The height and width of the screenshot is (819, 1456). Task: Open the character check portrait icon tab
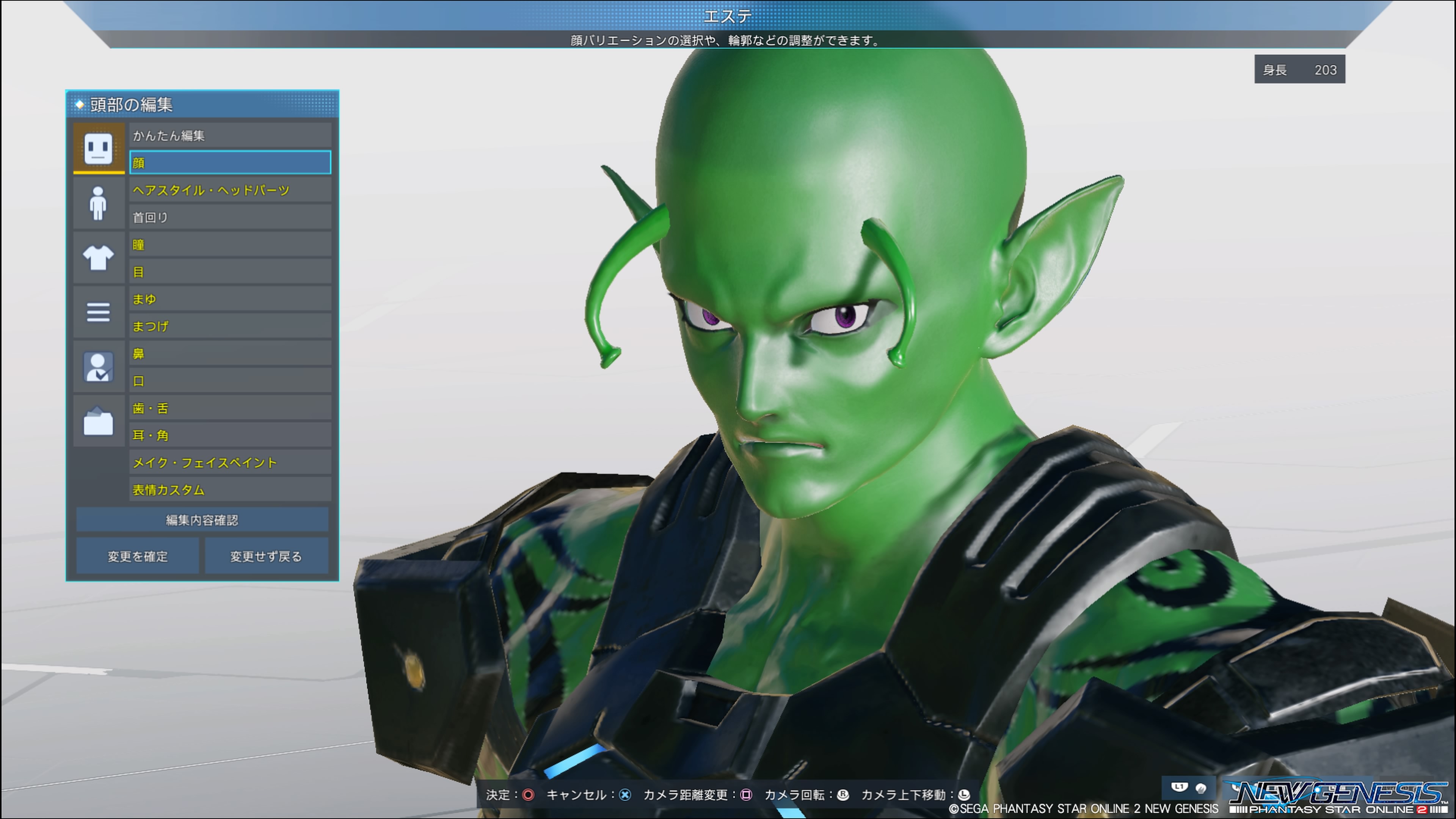pos(98,366)
